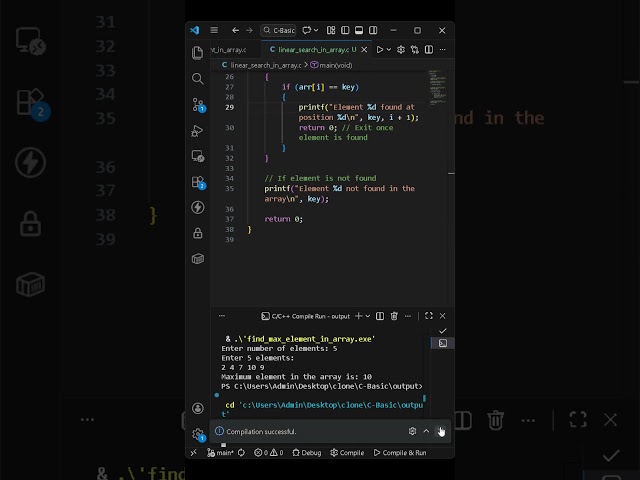640x480 pixels.
Task: Click line number 29 gutter
Action: 229,107
